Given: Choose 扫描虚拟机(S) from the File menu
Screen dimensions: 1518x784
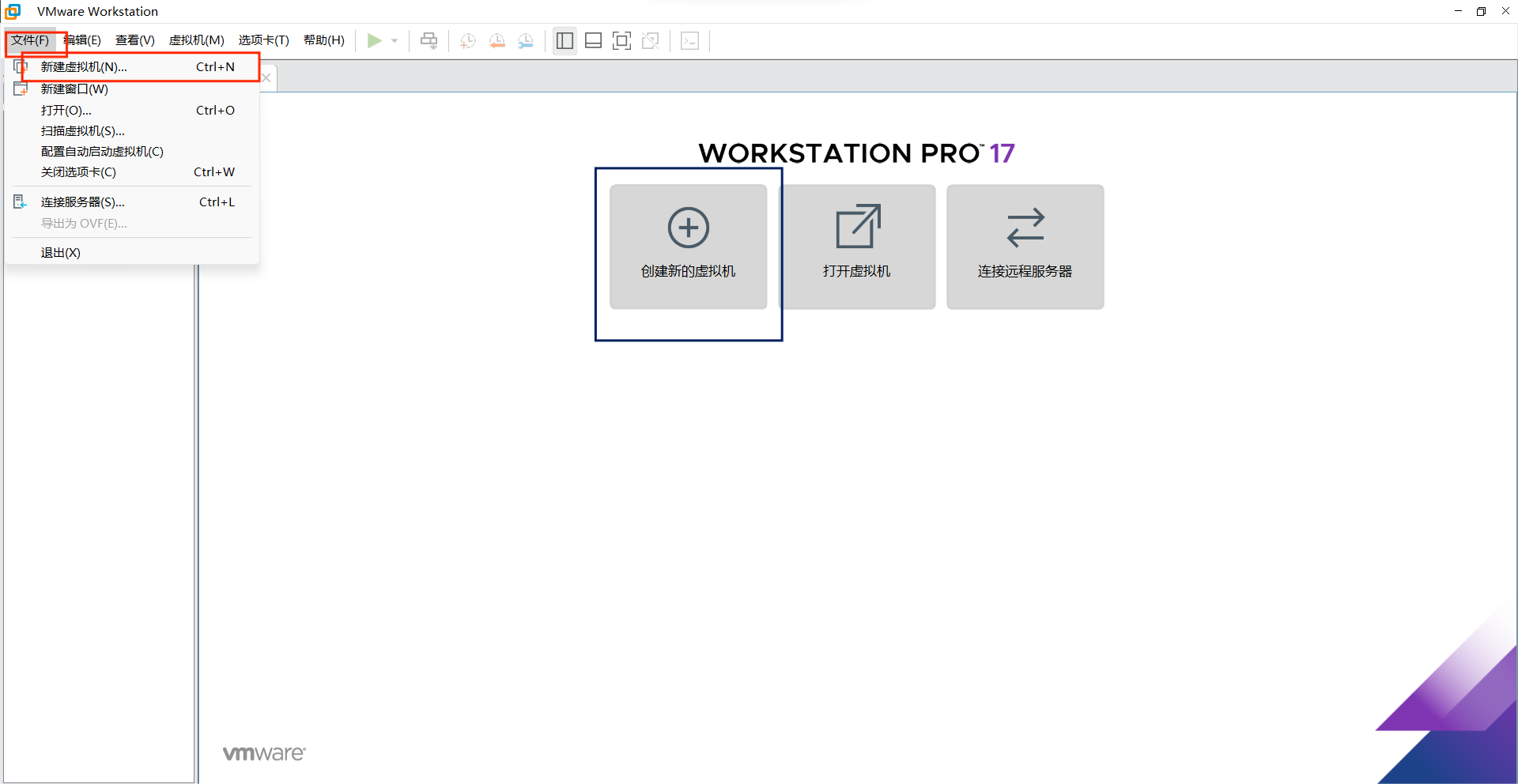Looking at the screenshot, I should pyautogui.click(x=82, y=130).
